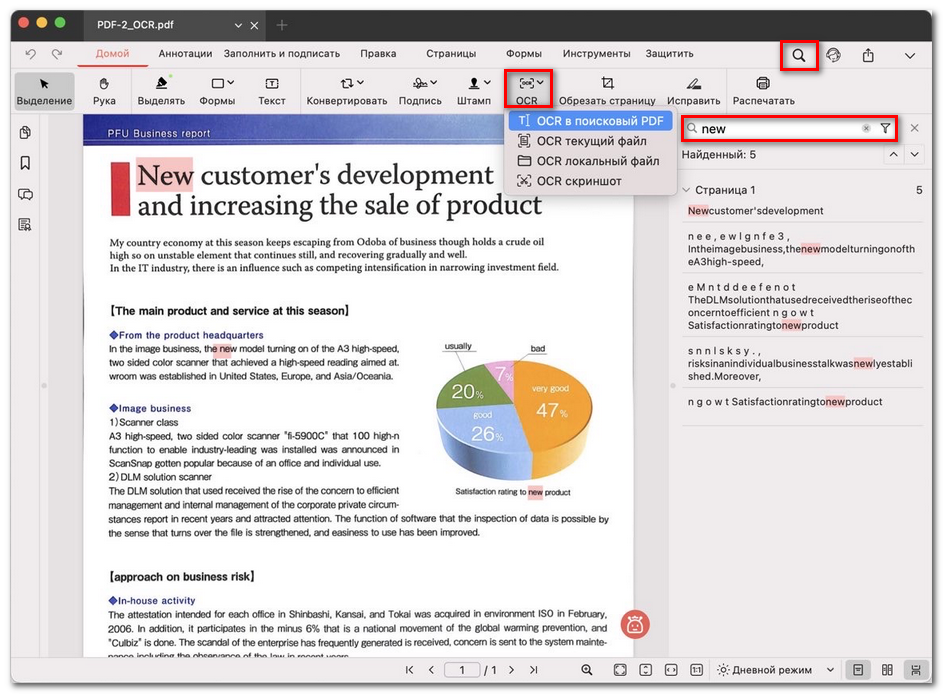This screenshot has width=943, height=694.
Task: Click the Распечатать printer icon
Action: [763, 84]
